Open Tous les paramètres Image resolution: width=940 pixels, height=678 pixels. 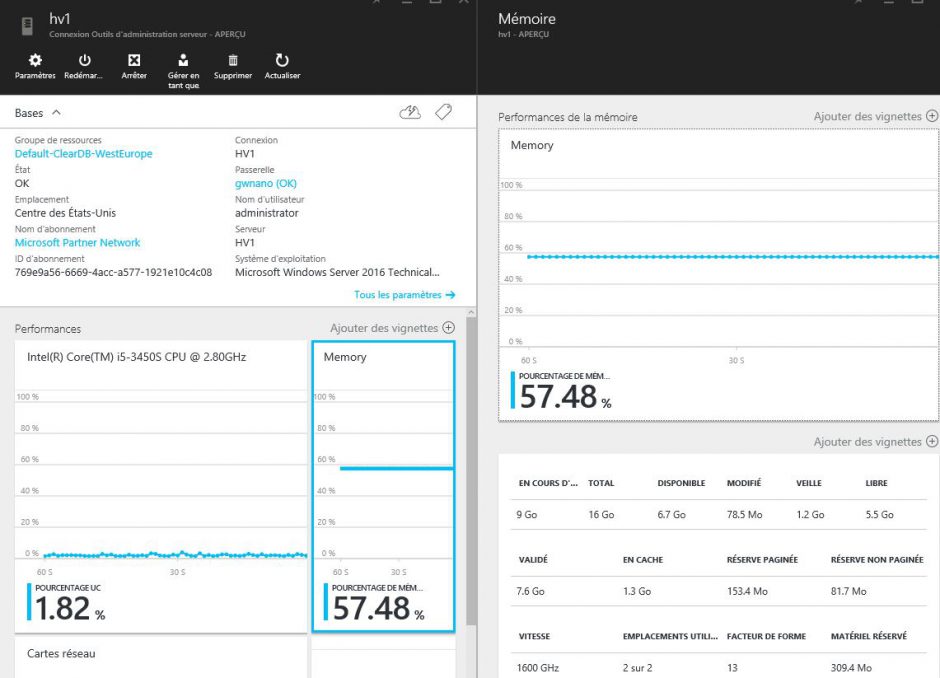[404, 295]
